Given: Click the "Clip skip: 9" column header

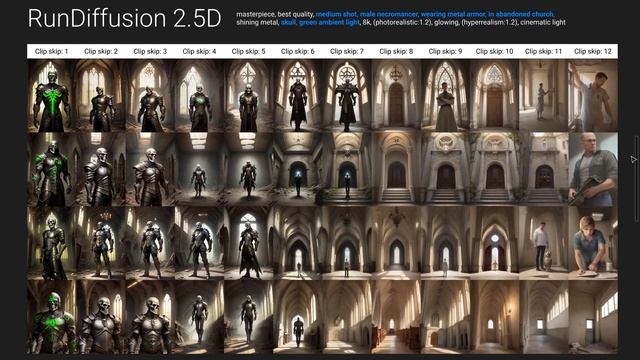Looking at the screenshot, I should pyautogui.click(x=445, y=51).
